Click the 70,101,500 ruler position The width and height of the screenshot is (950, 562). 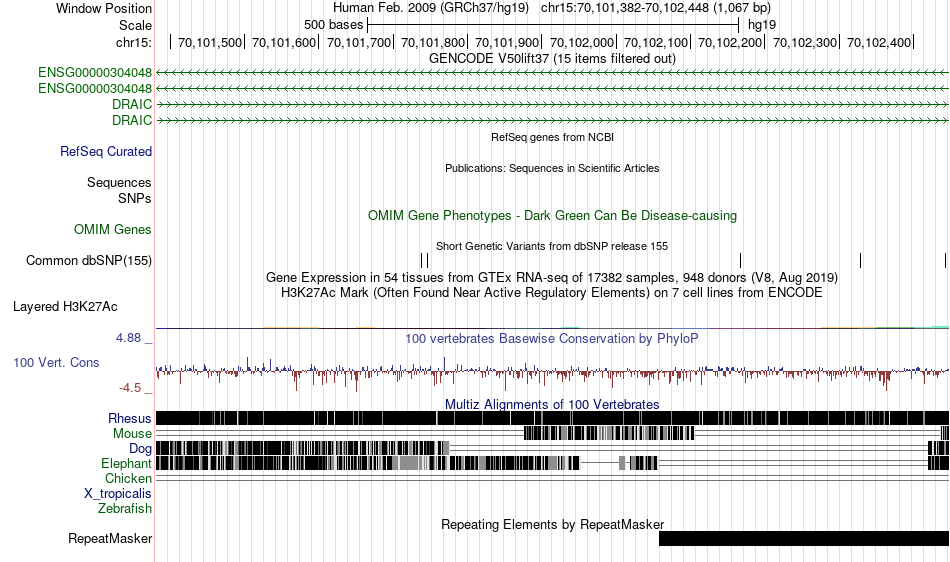click(210, 42)
